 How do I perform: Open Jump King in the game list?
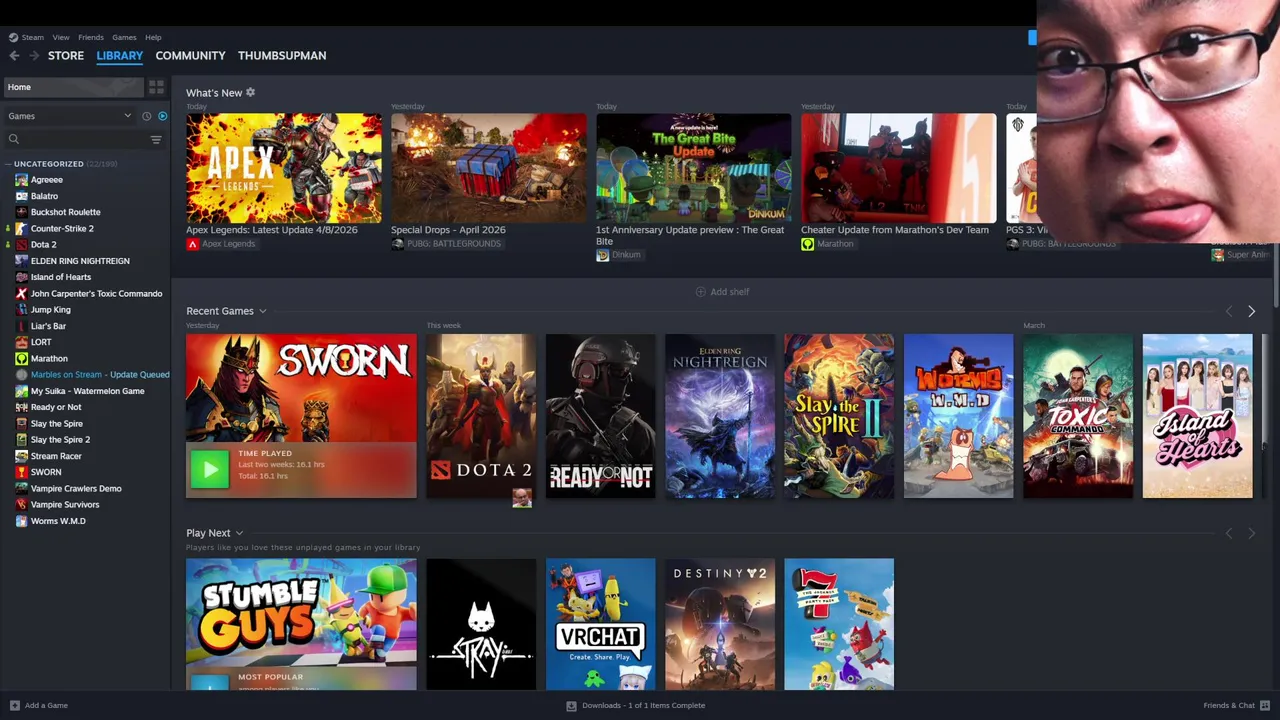50,310
